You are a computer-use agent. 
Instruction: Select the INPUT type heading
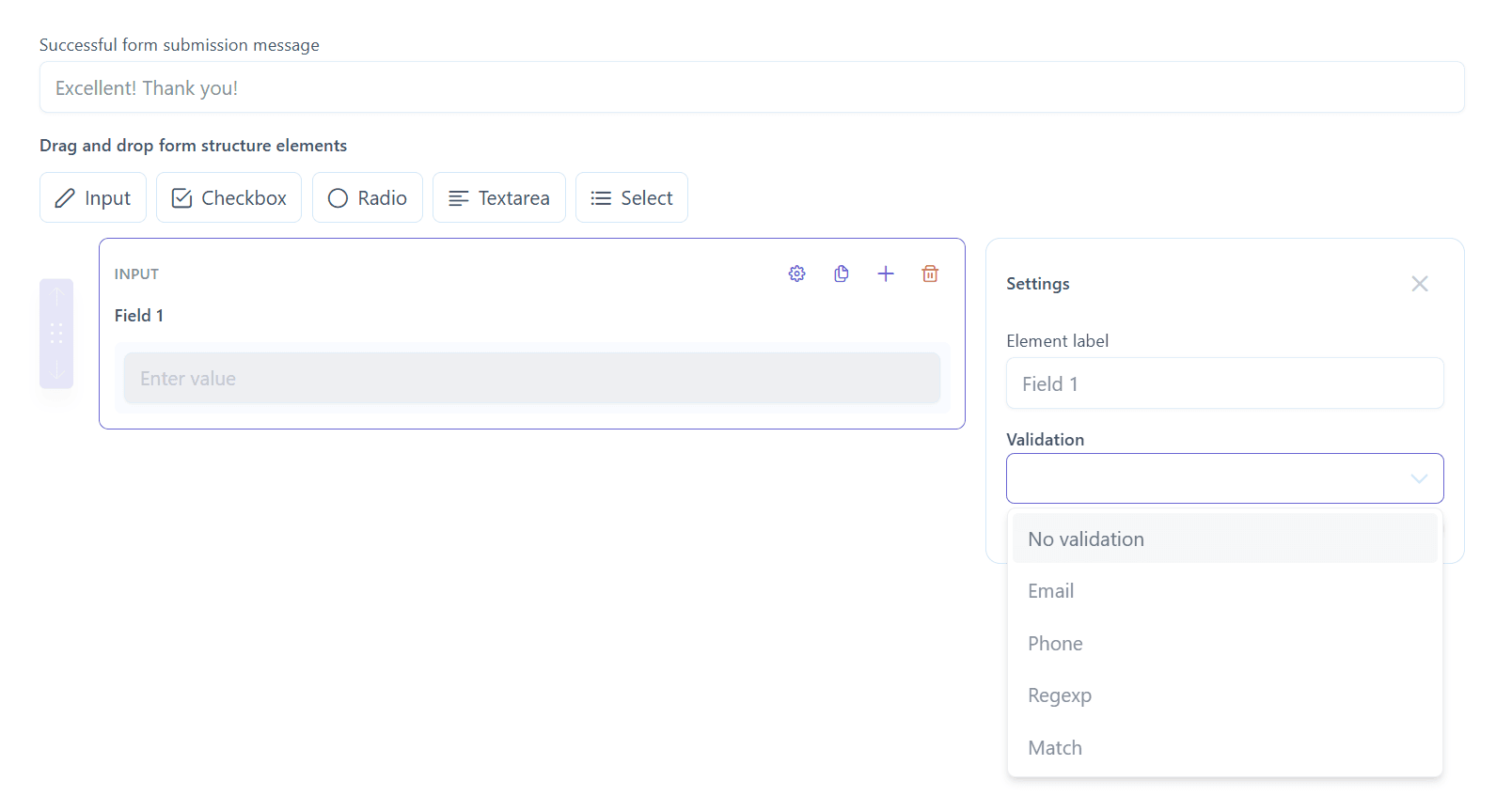pyautogui.click(x=136, y=274)
